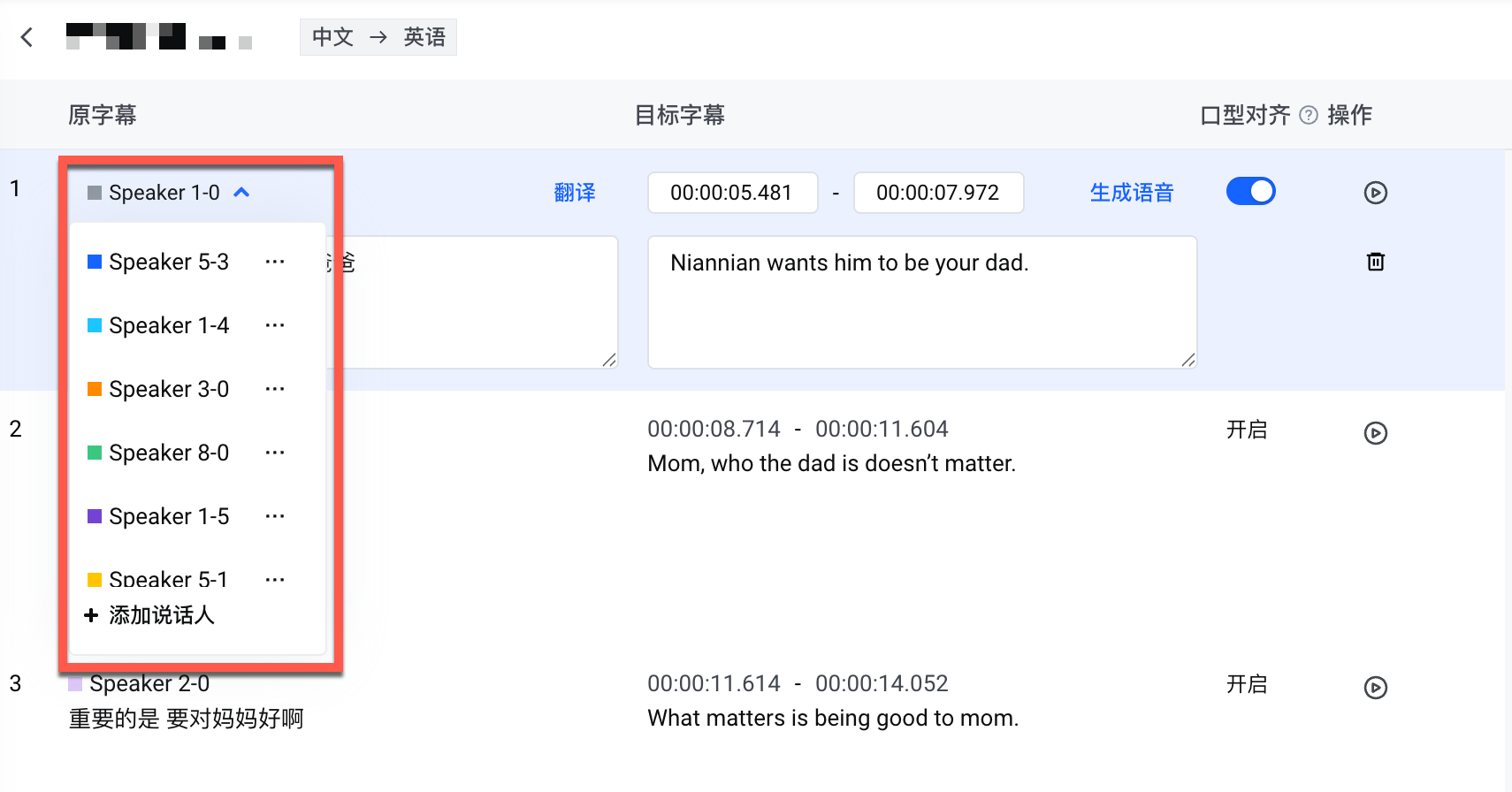1512x792 pixels.
Task: Click the lip-sync help question icon
Action: pos(1309,115)
